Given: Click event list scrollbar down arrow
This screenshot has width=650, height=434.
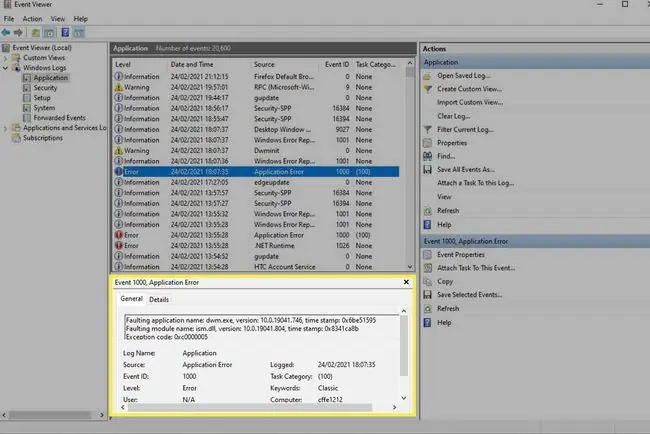Looking at the screenshot, I should point(410,267).
